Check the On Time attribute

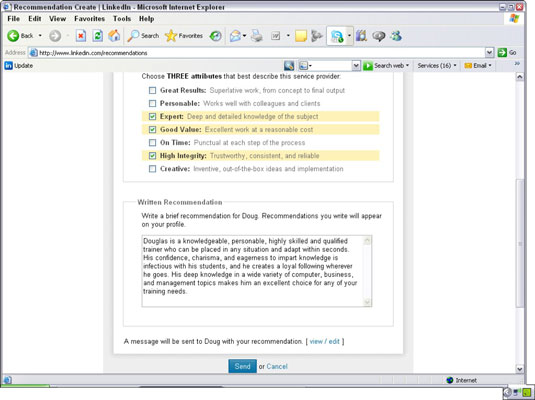click(153, 142)
